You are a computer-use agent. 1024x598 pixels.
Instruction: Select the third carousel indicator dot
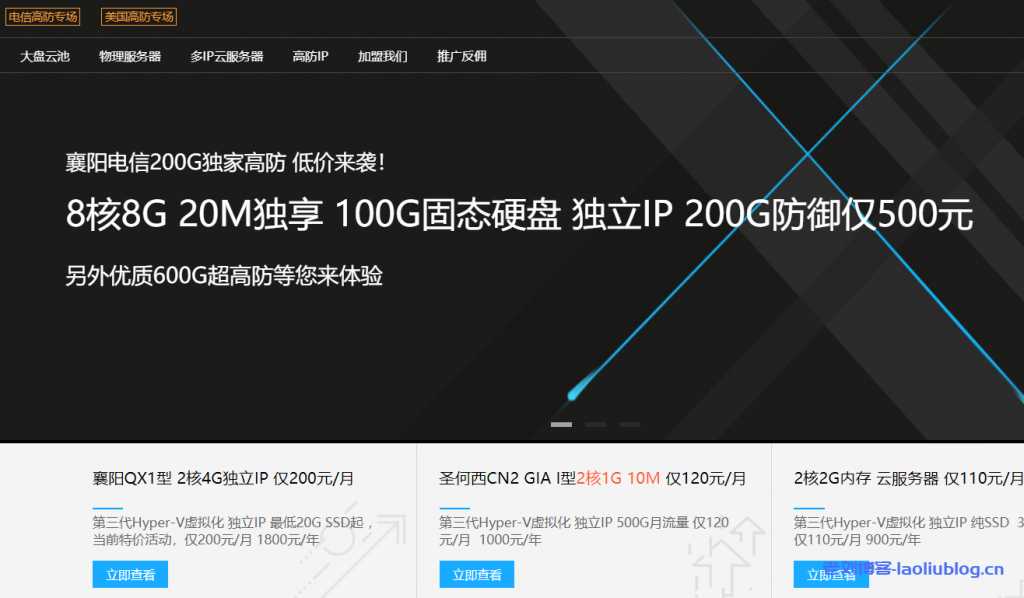(x=630, y=424)
